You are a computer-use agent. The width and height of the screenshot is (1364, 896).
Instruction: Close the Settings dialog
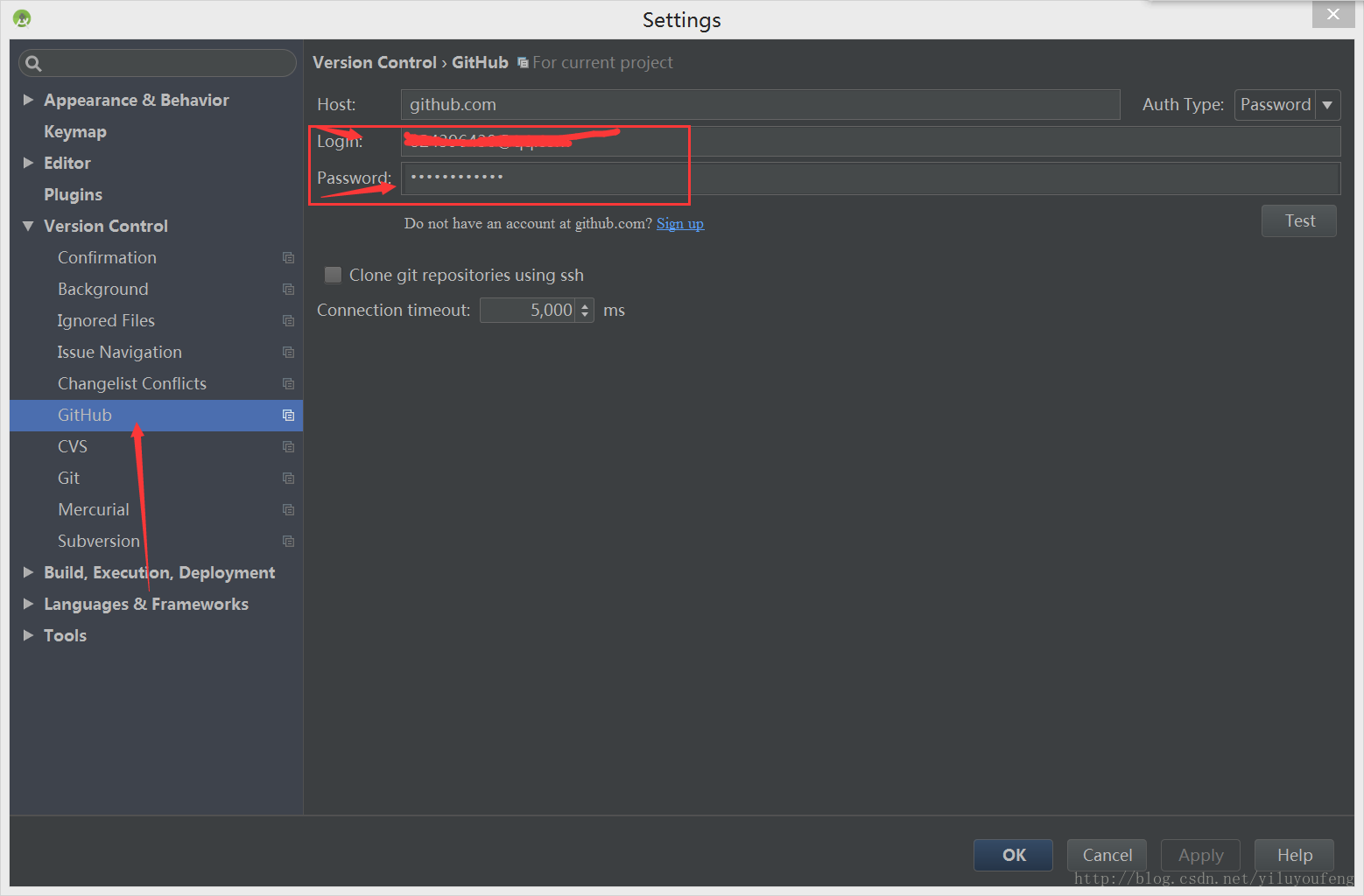coord(1332,14)
